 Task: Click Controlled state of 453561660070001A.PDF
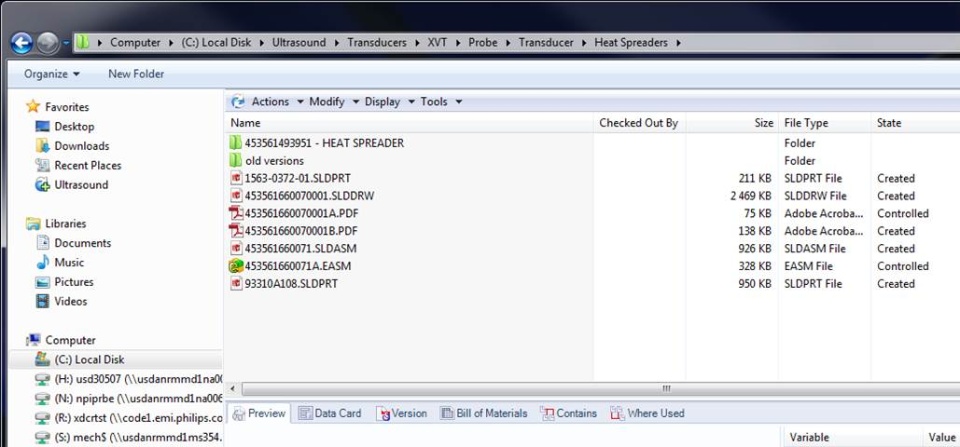point(902,213)
